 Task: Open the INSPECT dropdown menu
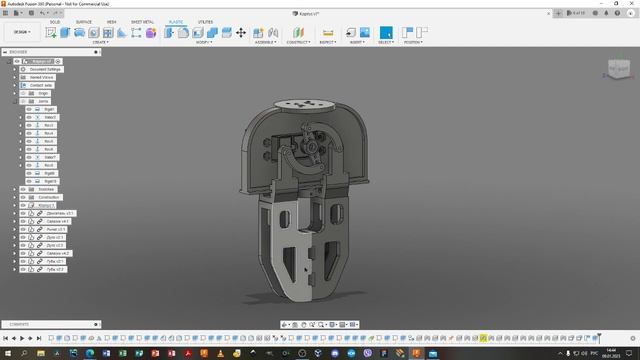pos(328,42)
